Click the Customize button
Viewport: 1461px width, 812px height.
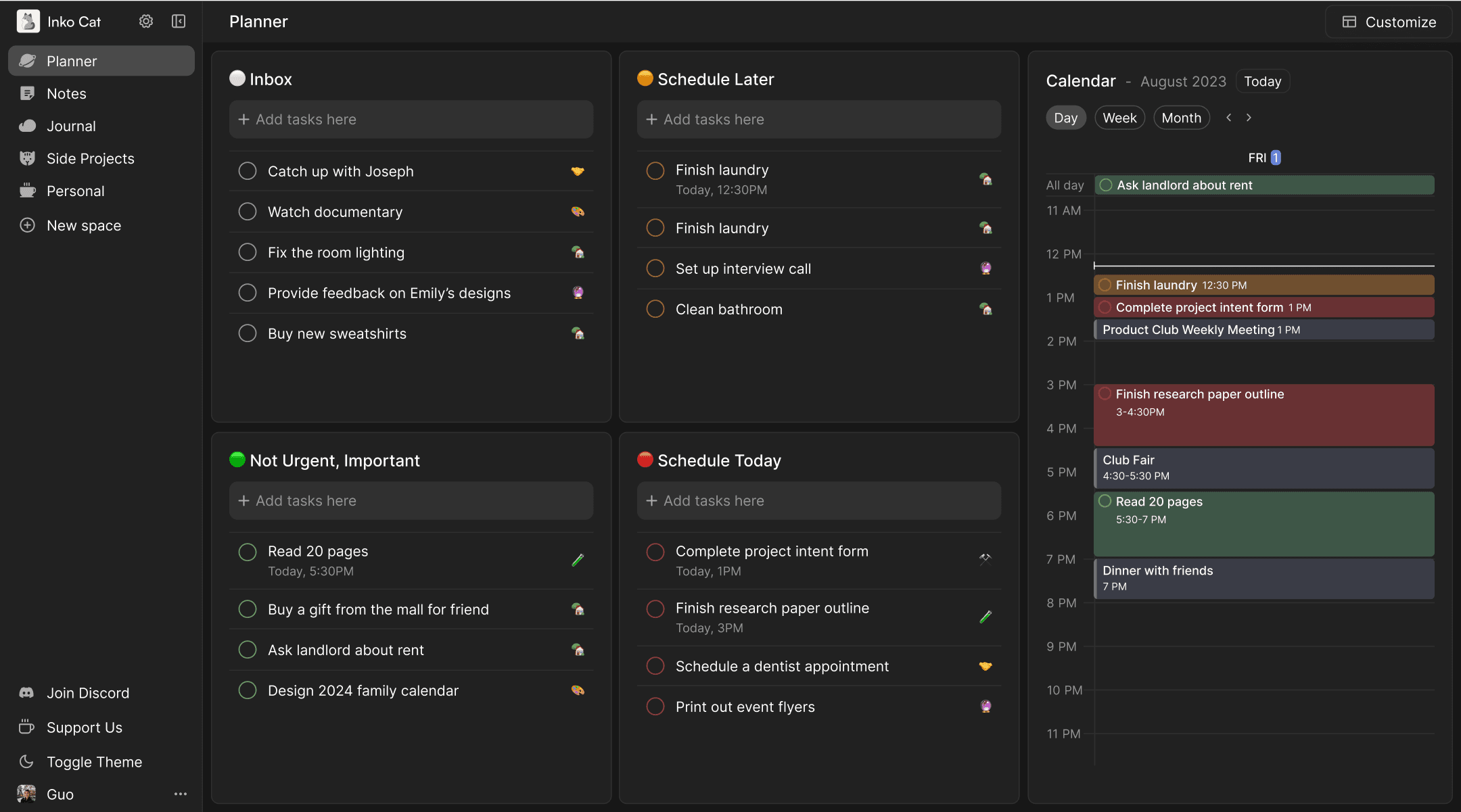coord(1389,22)
